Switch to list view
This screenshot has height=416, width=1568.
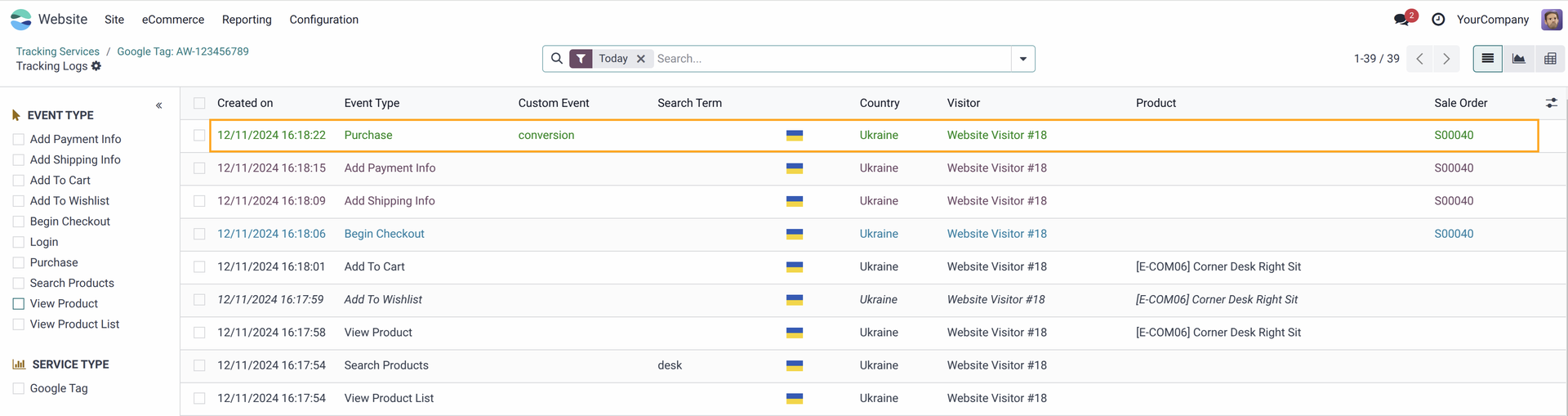point(1488,59)
